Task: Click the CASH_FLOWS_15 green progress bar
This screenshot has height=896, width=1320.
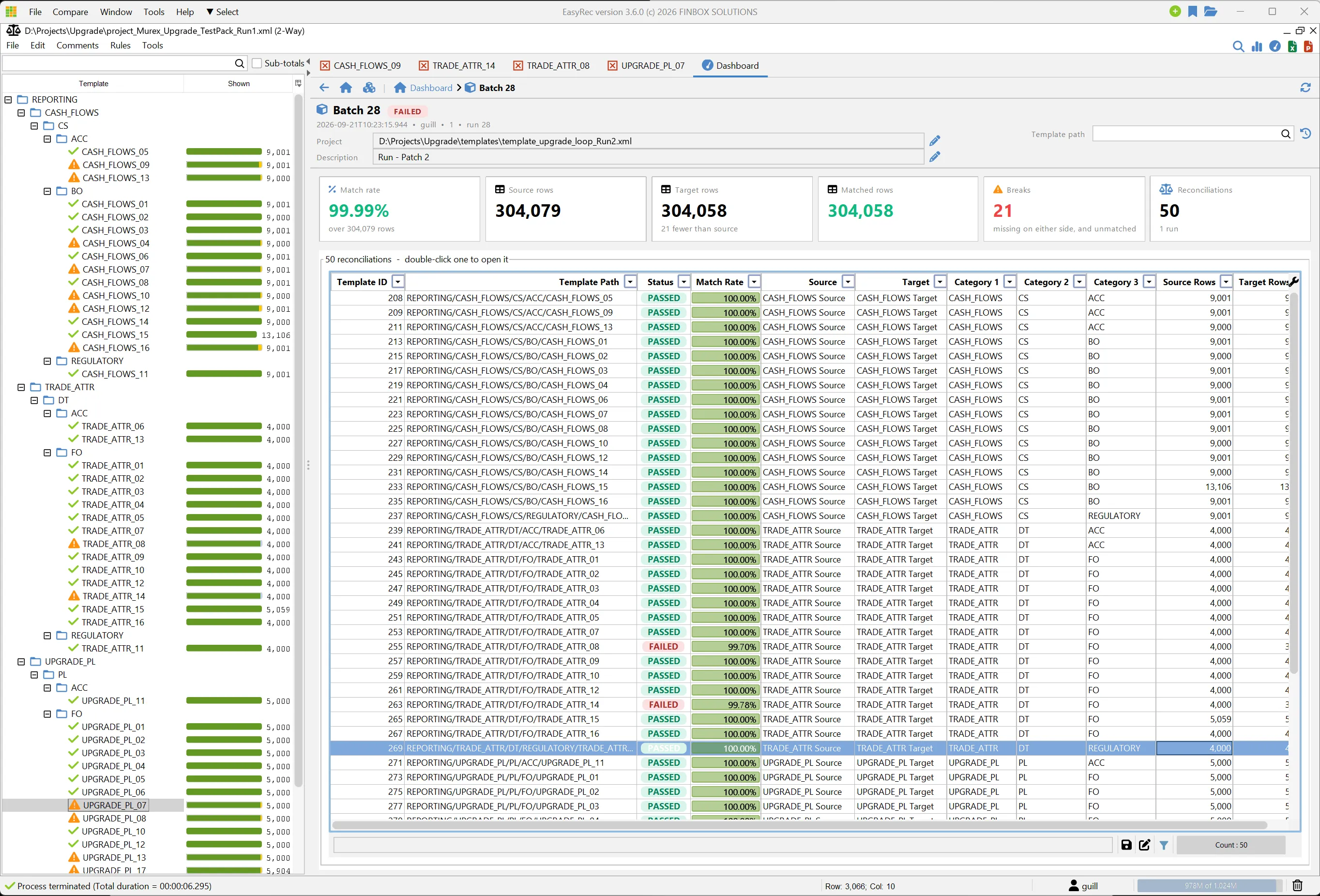Action: coord(222,334)
